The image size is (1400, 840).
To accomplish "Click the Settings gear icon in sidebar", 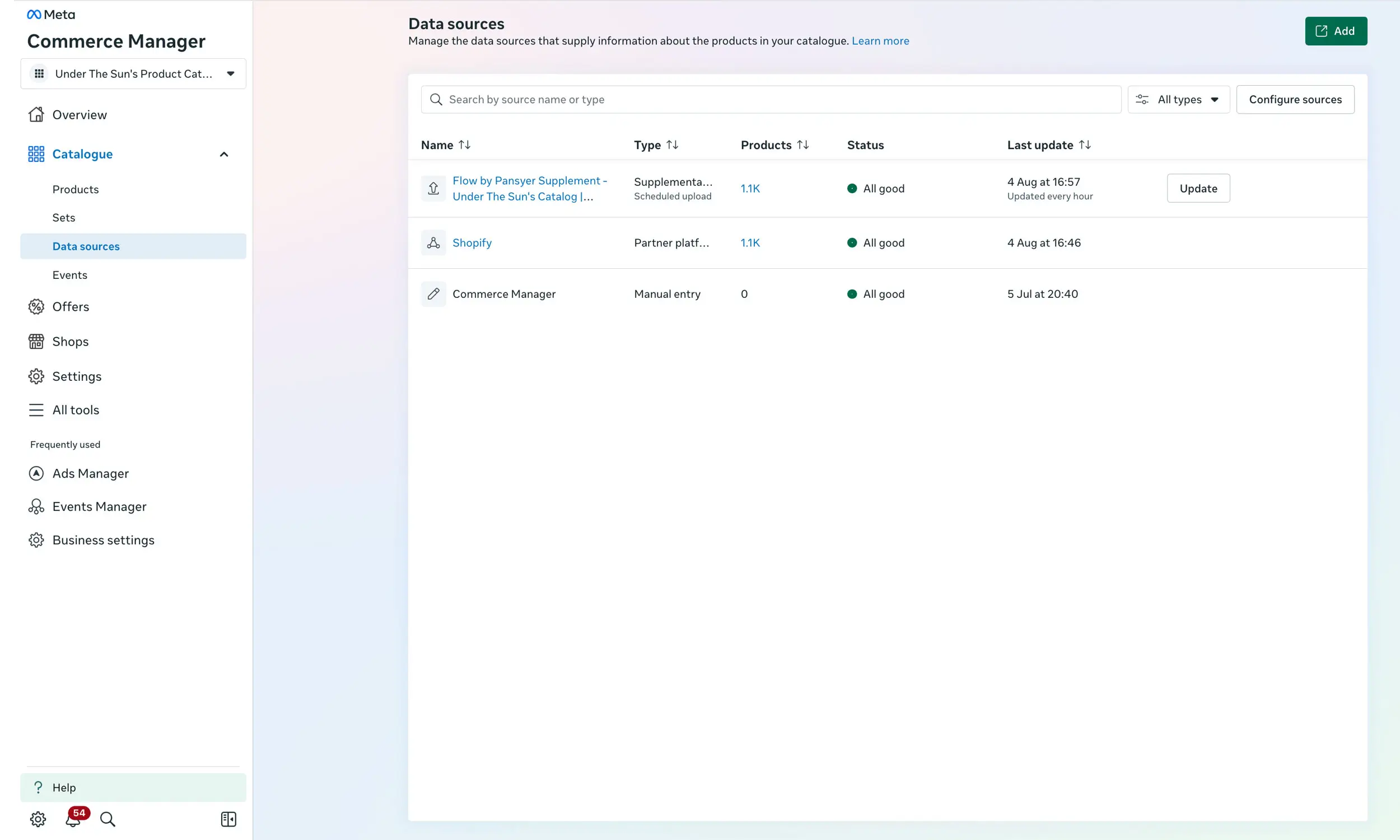I will (36, 376).
